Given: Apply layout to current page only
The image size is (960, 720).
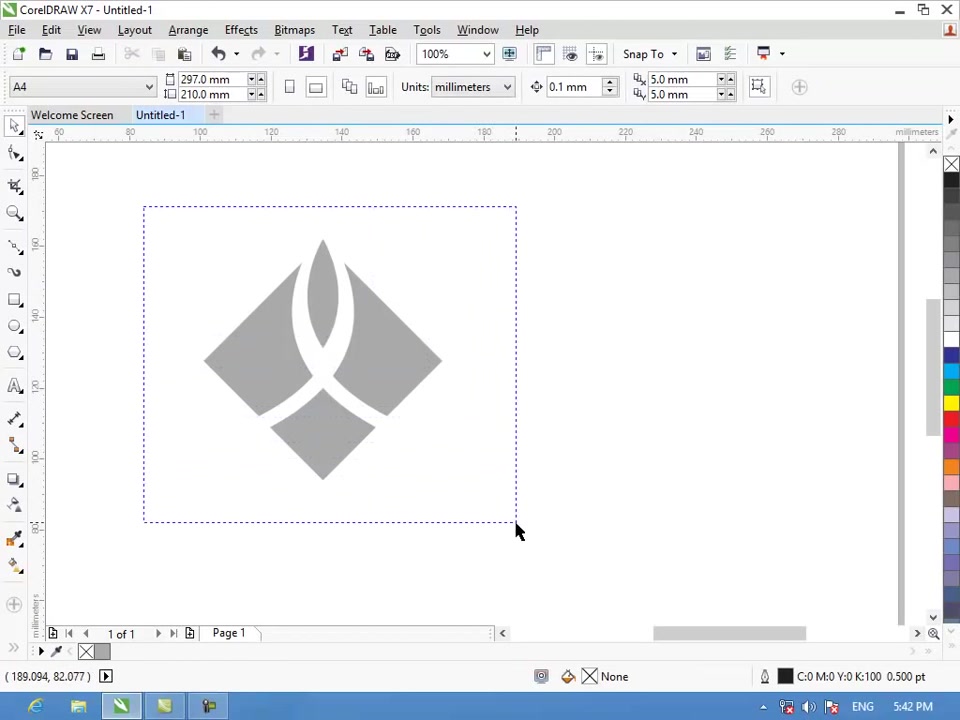Looking at the screenshot, I should click(376, 87).
